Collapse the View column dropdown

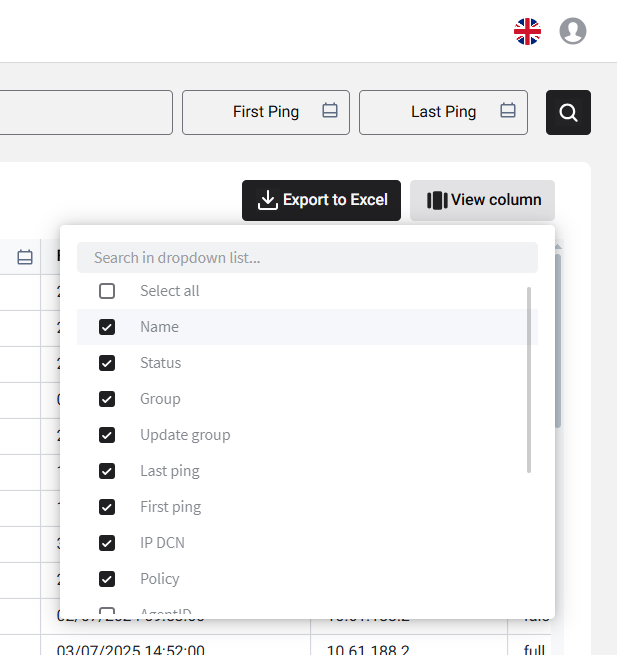tap(482, 200)
